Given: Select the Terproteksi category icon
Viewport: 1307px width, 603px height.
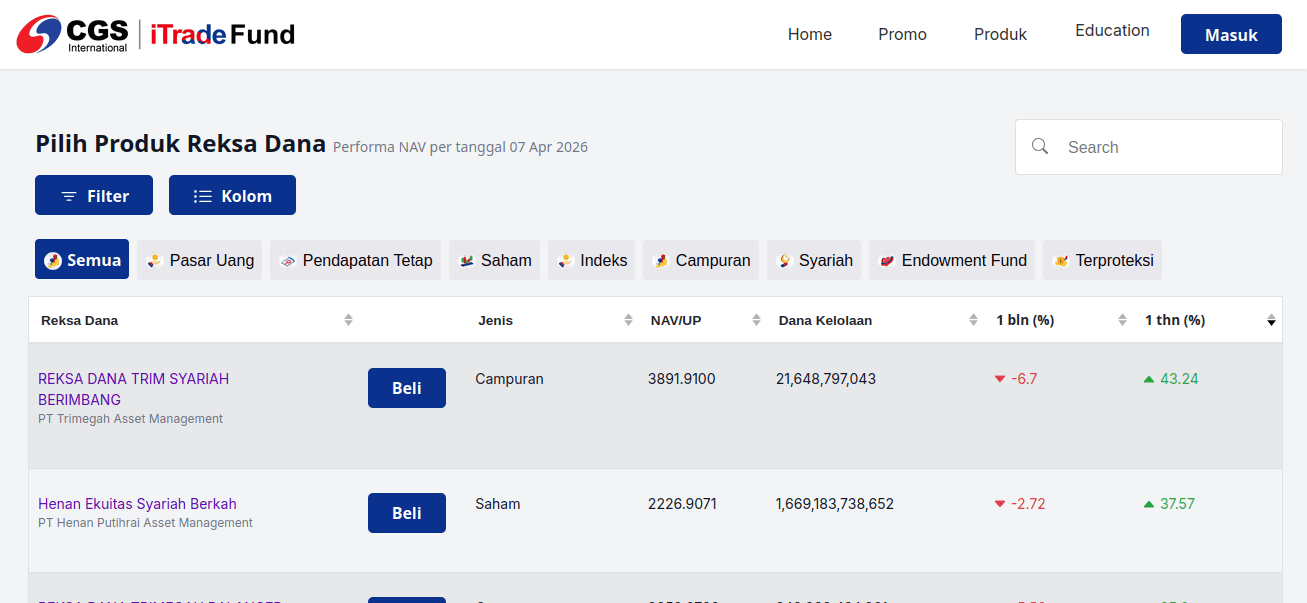Looking at the screenshot, I should point(1061,261).
